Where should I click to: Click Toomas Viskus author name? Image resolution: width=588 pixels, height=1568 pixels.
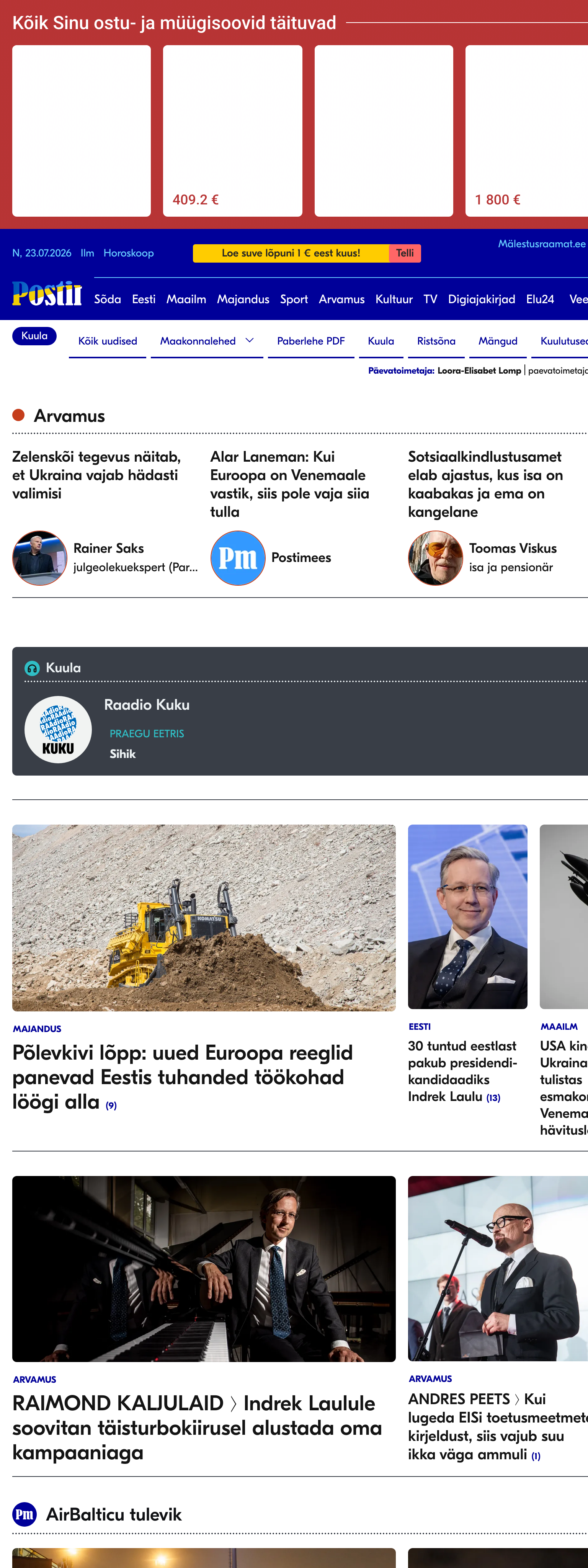[x=513, y=548]
